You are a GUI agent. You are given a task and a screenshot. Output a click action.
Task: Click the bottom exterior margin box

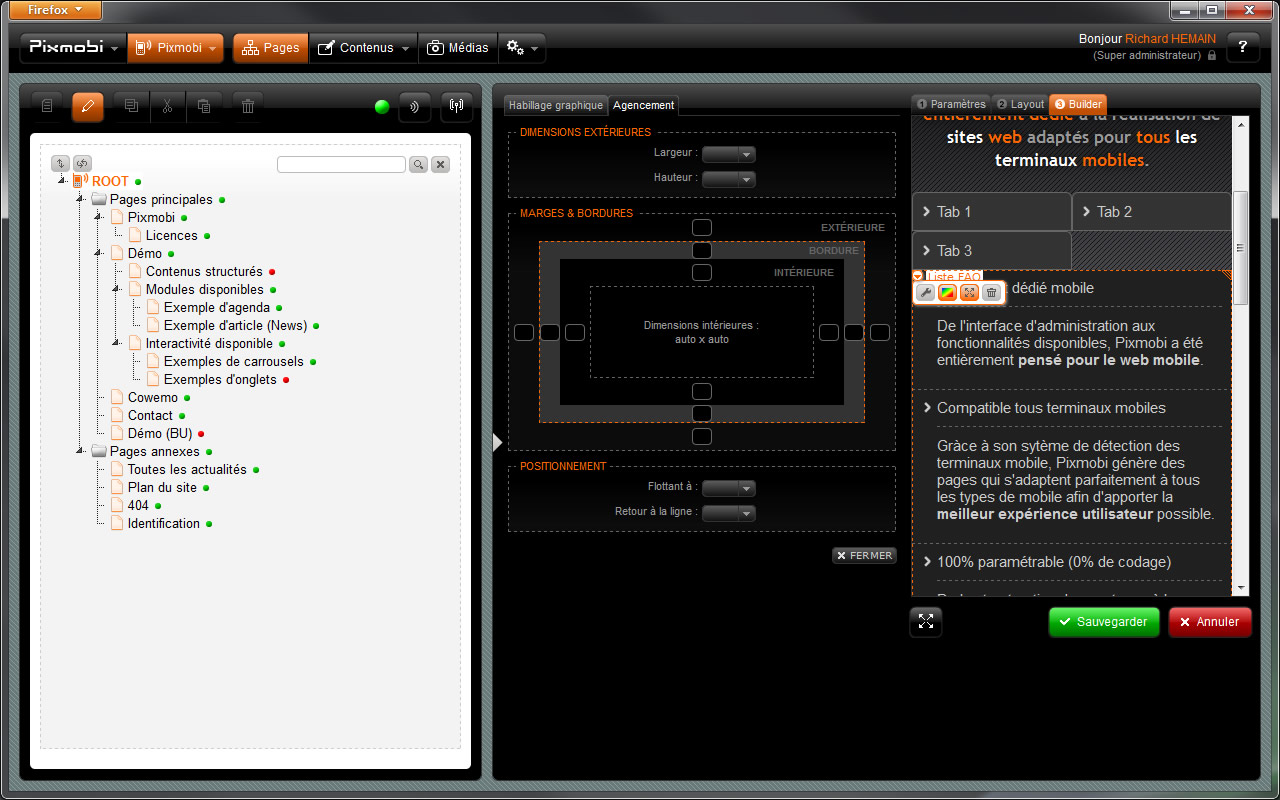coord(702,436)
